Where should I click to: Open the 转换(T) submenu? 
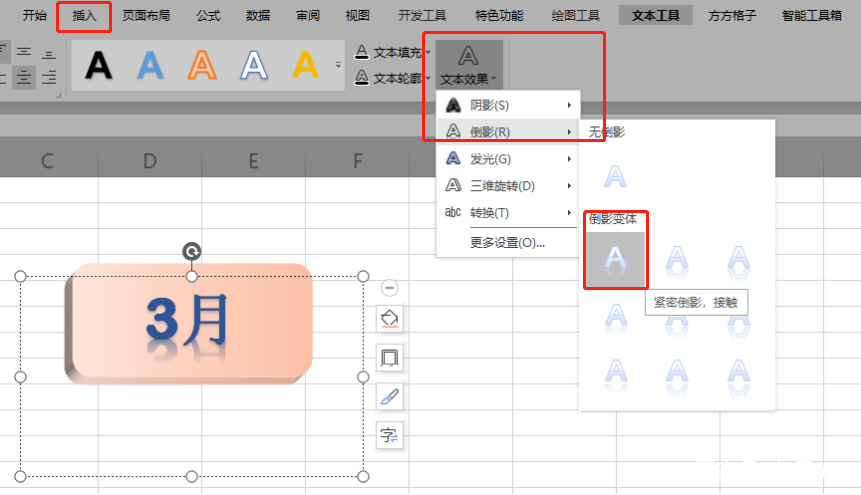[508, 213]
